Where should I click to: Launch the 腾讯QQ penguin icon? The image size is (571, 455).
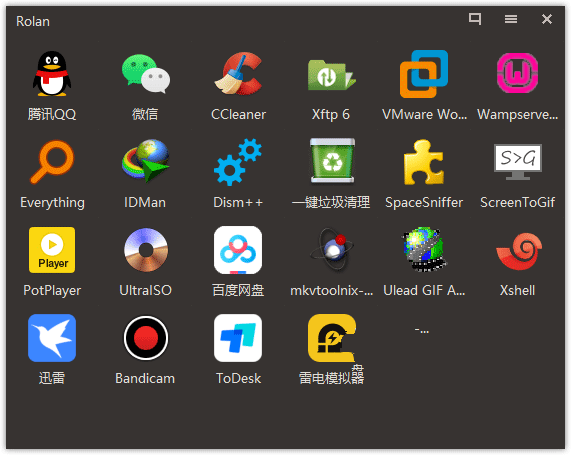coord(52,74)
